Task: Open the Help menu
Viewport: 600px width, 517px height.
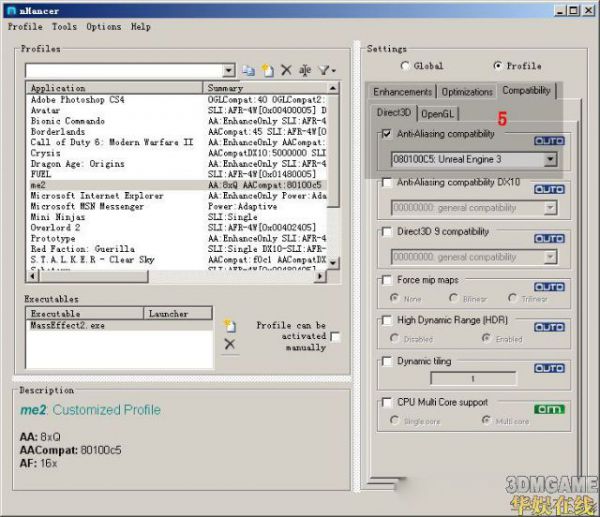Action: coord(141,27)
